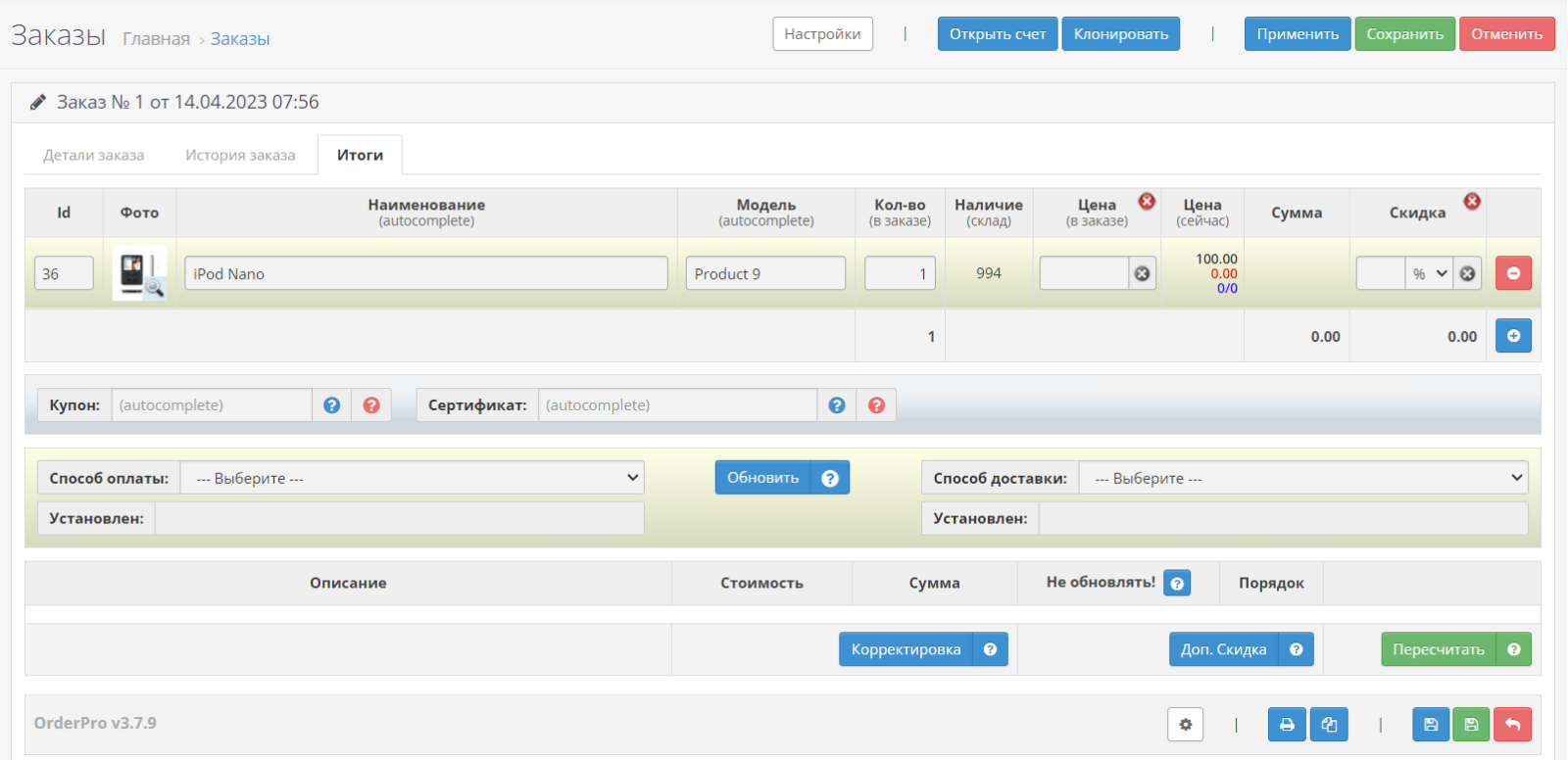The image size is (1568, 760).
Task: Focus the Купон autocomplete field
Action: [212, 404]
